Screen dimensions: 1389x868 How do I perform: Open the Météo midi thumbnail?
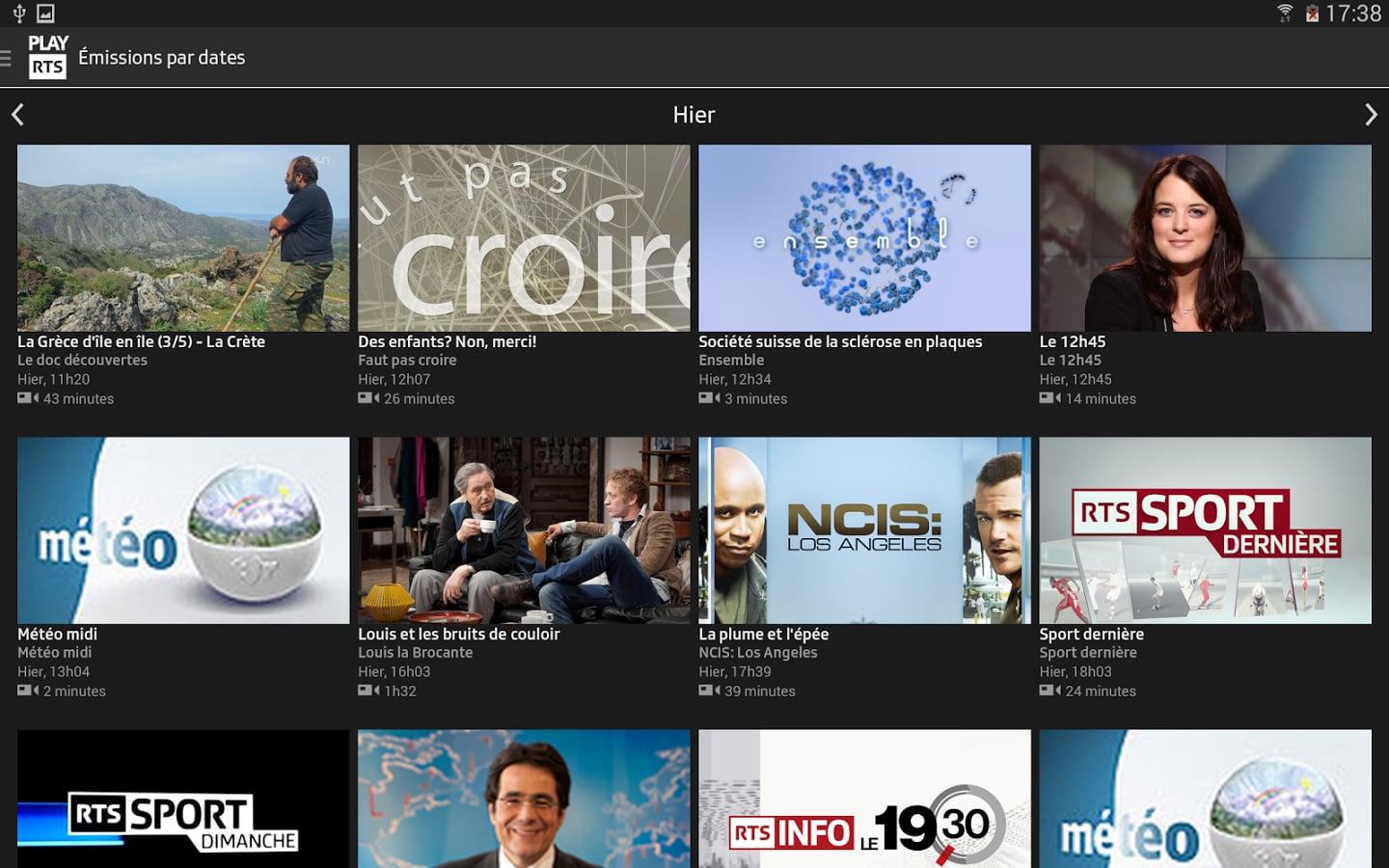tap(183, 530)
